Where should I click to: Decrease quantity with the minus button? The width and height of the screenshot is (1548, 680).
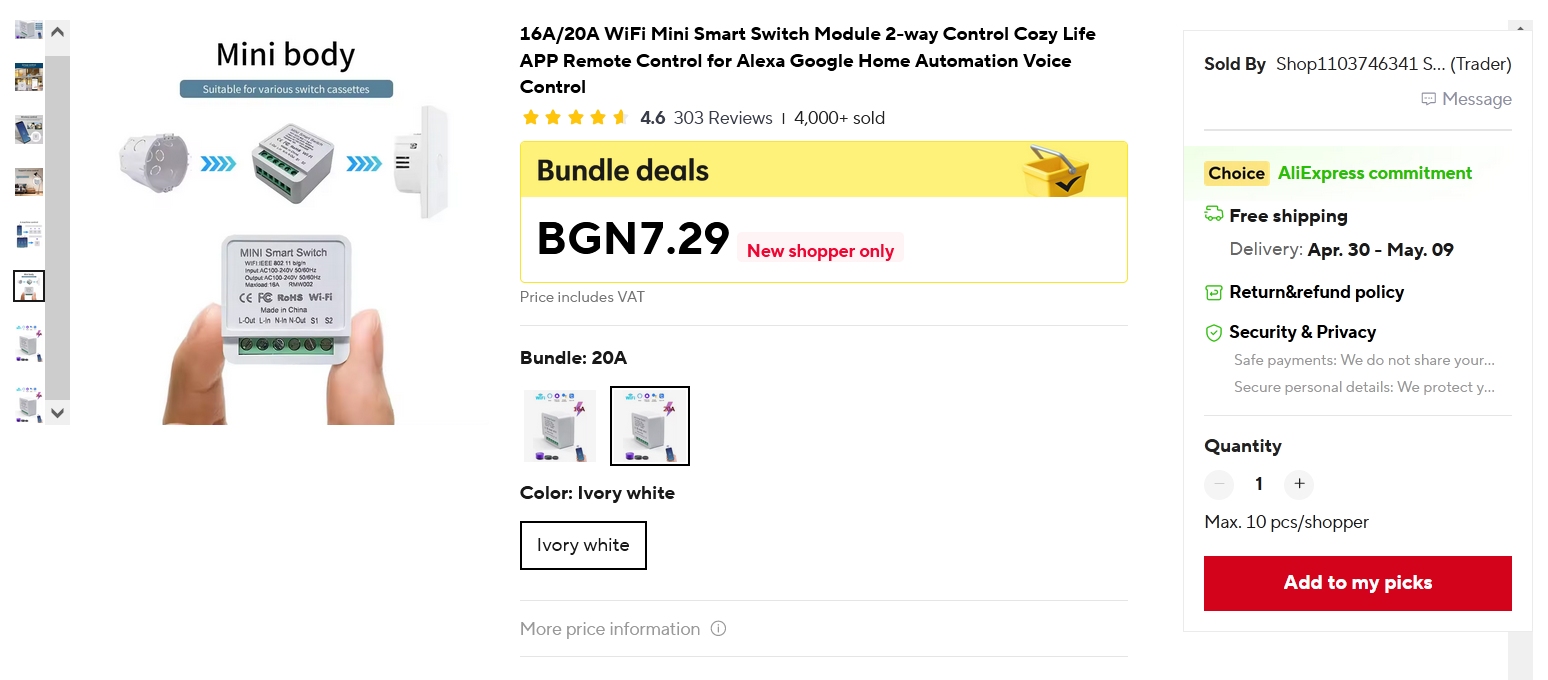1219,484
